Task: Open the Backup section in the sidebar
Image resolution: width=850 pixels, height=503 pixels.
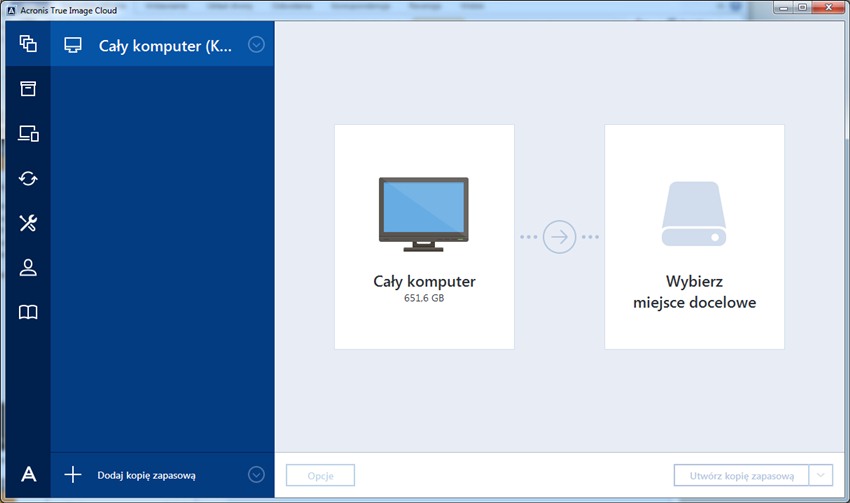Action: [28, 44]
